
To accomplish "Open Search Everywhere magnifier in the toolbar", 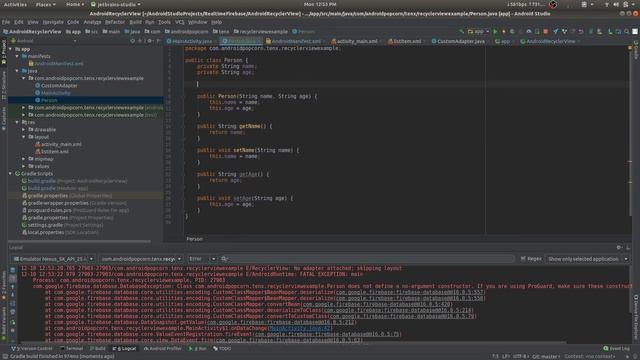I will 627,31.
